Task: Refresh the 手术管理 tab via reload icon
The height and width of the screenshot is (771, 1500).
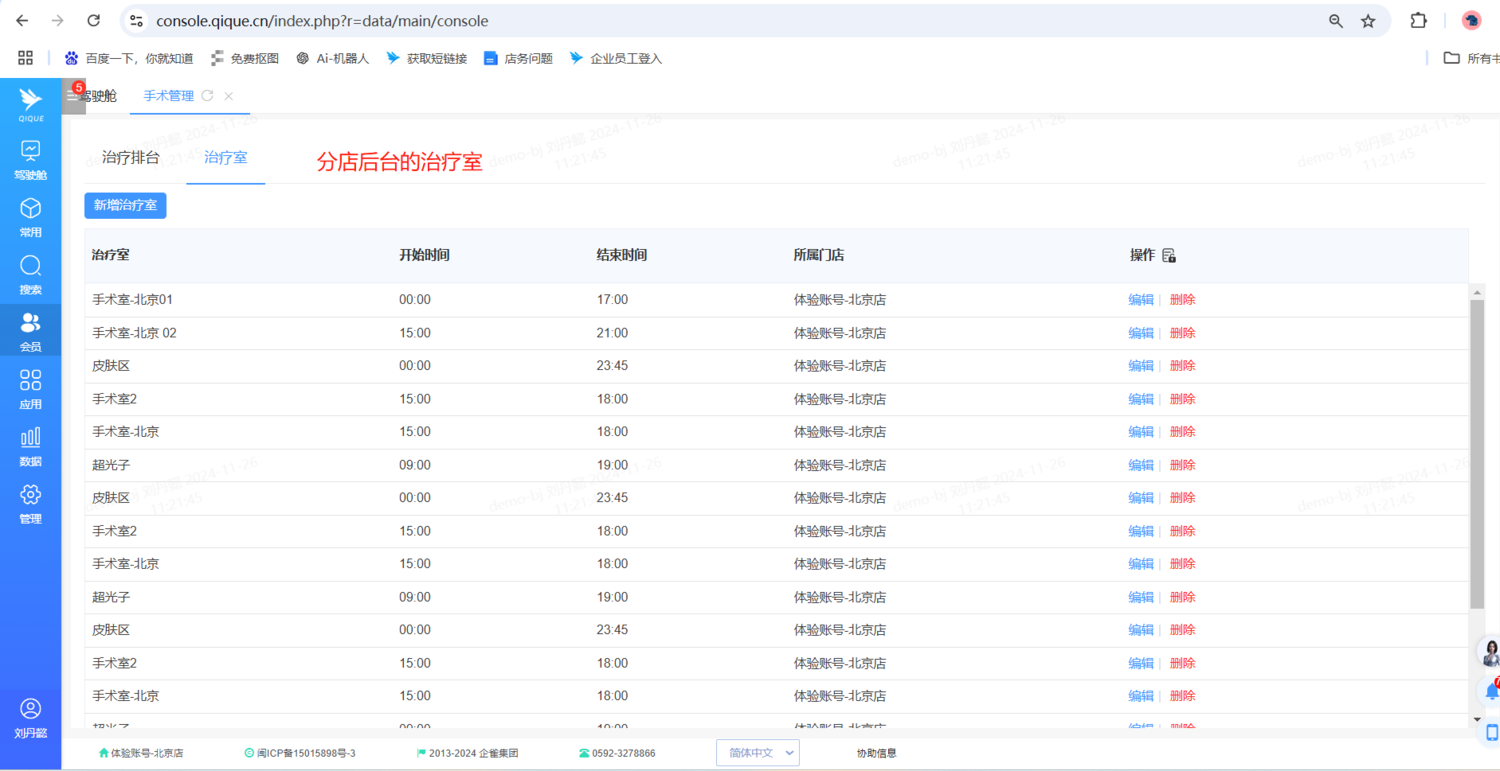Action: click(207, 96)
